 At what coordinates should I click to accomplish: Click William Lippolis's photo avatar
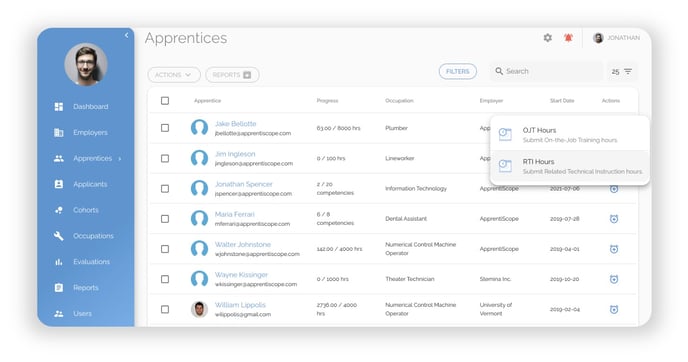point(199,310)
